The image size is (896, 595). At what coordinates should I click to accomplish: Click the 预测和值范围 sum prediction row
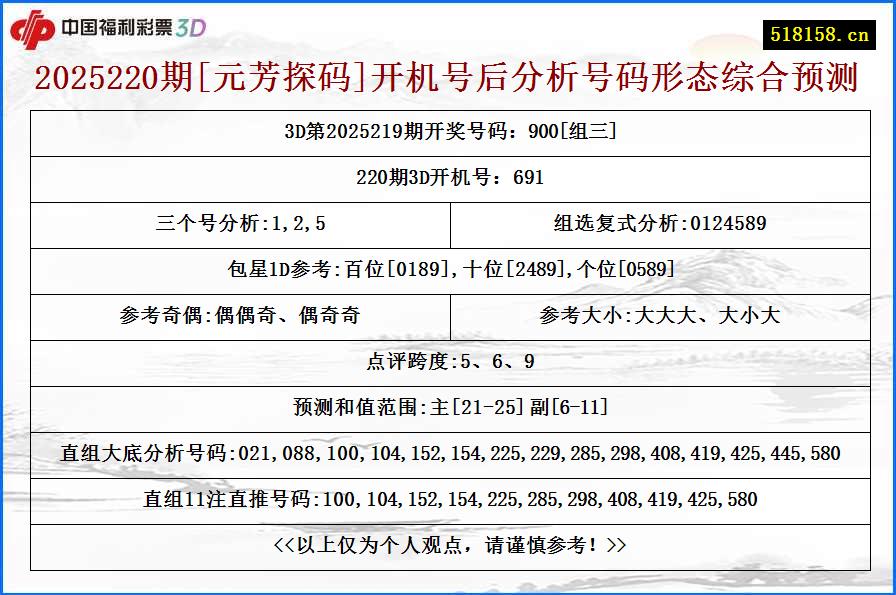(448, 408)
